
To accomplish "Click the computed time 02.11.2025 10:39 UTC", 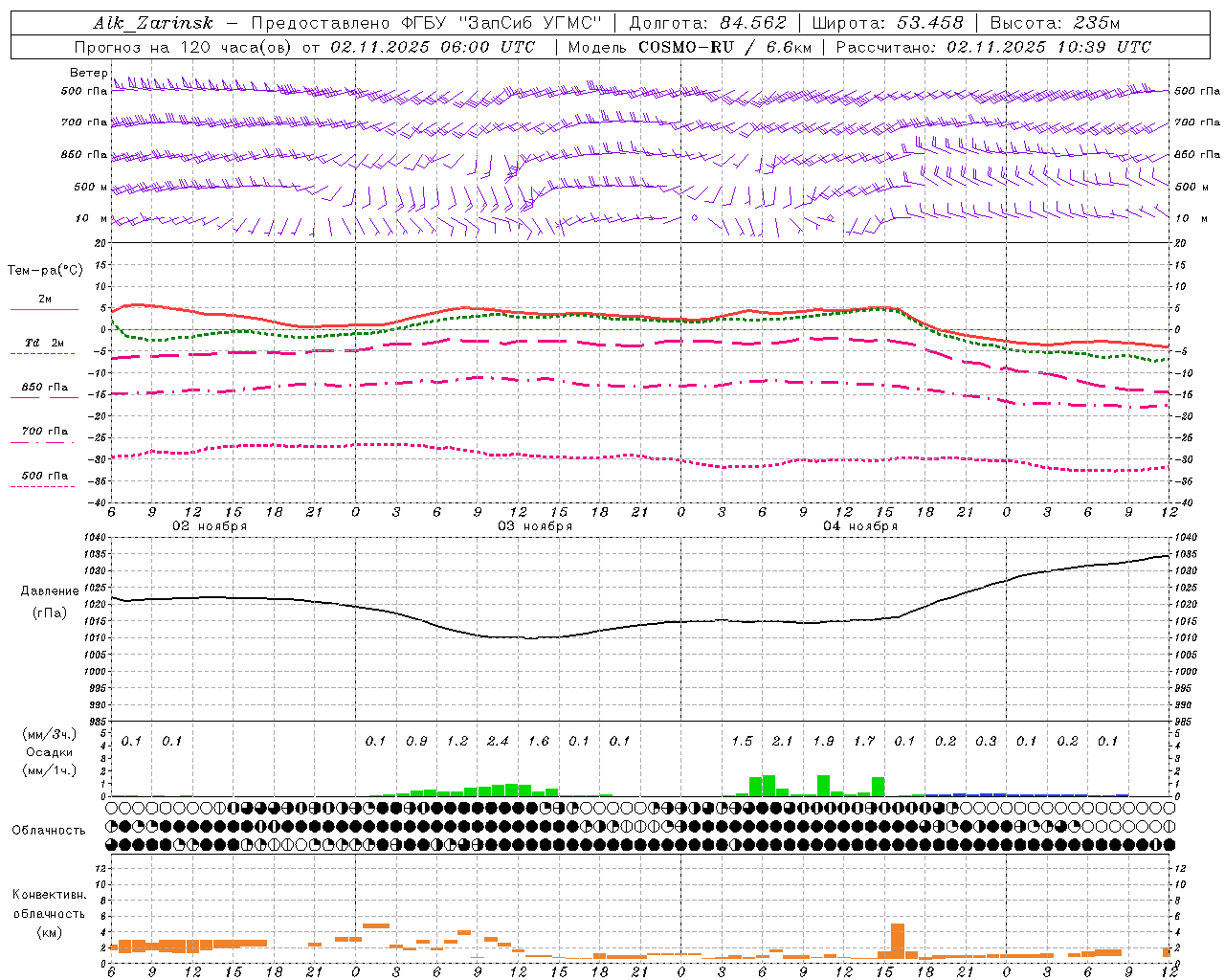I will click(x=1049, y=47).
